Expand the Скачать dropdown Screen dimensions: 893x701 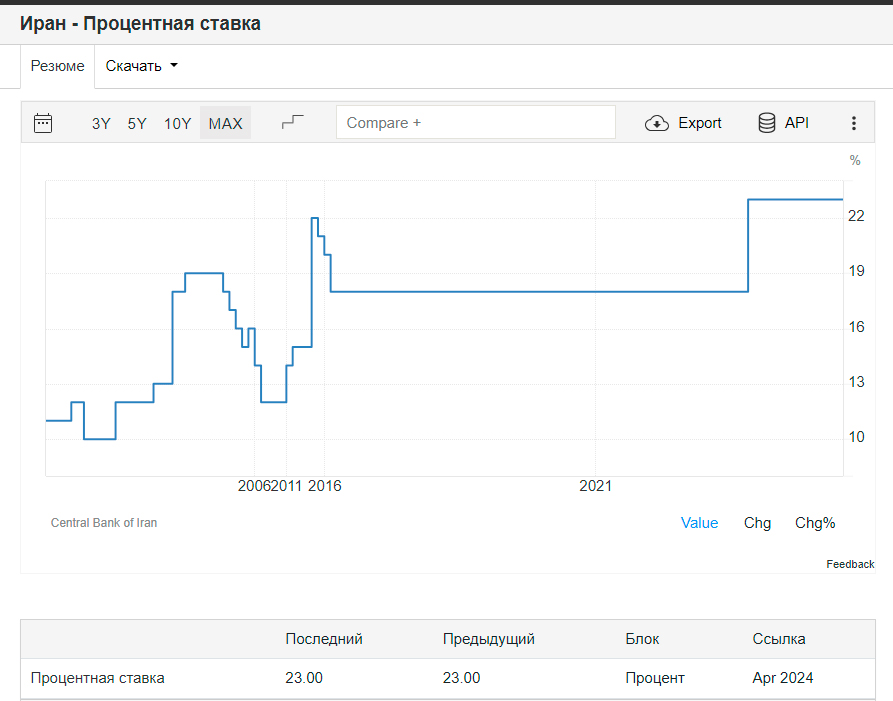tap(141, 66)
